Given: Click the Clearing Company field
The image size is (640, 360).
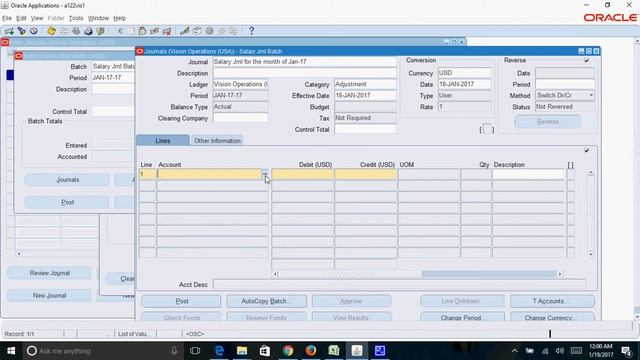Looking at the screenshot, I should 240,118.
